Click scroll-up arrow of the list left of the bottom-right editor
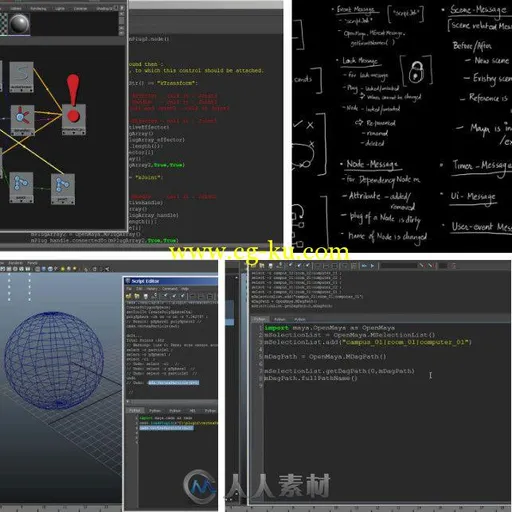 [x=236, y=277]
